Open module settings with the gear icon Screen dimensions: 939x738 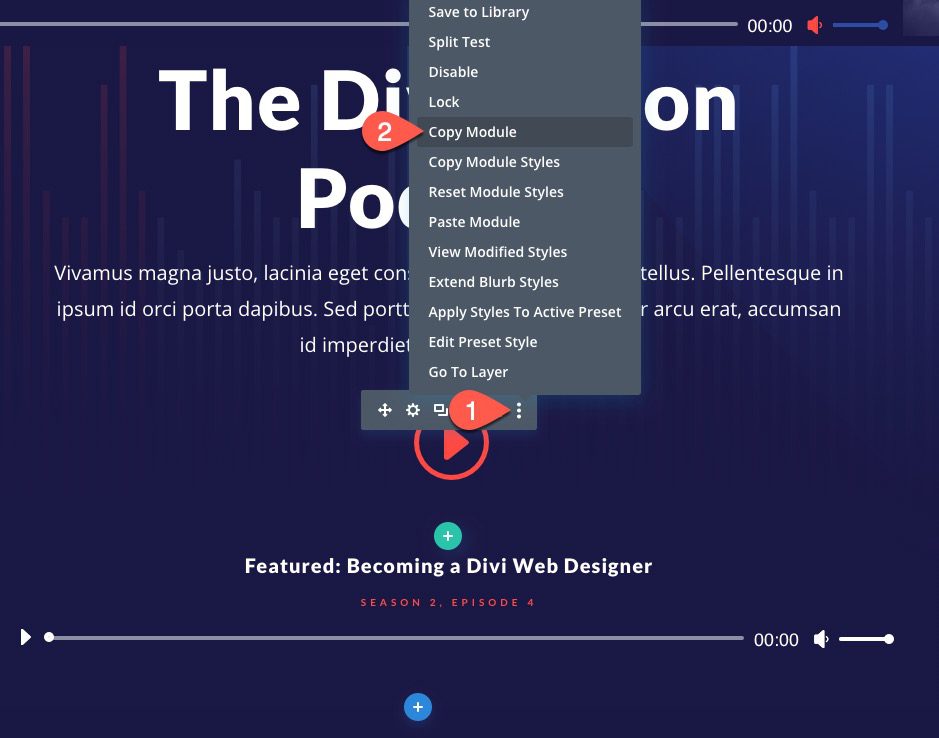click(412, 410)
